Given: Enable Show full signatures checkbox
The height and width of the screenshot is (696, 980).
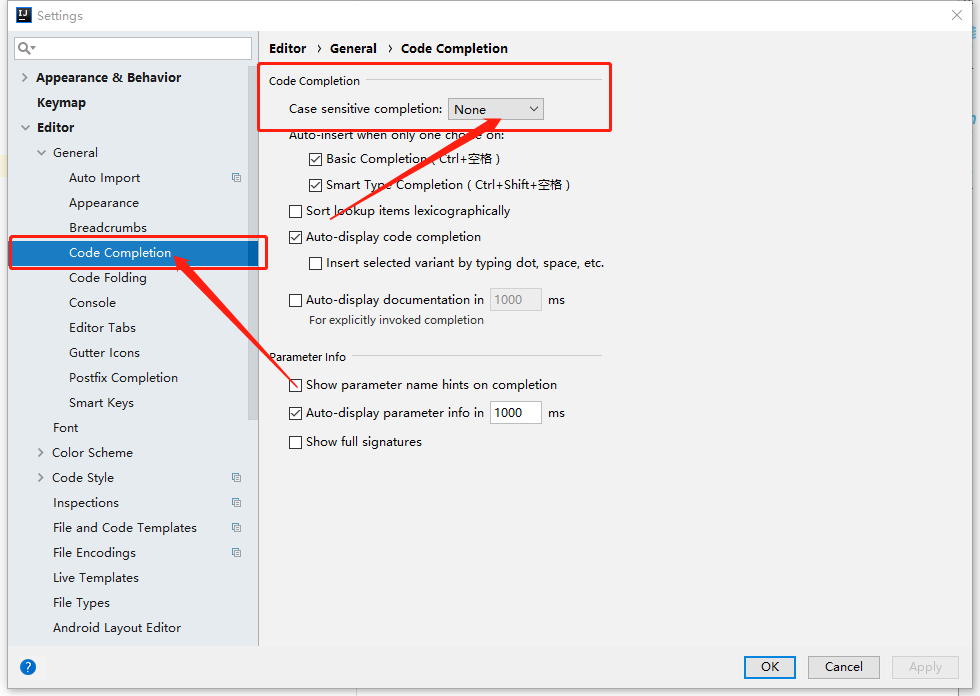Looking at the screenshot, I should 296,442.
